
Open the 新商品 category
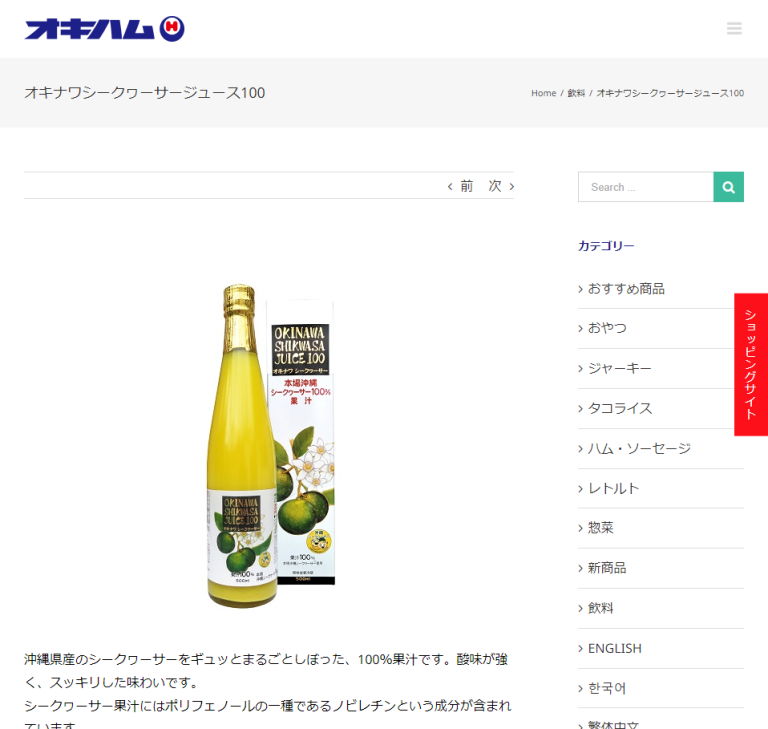coord(607,568)
